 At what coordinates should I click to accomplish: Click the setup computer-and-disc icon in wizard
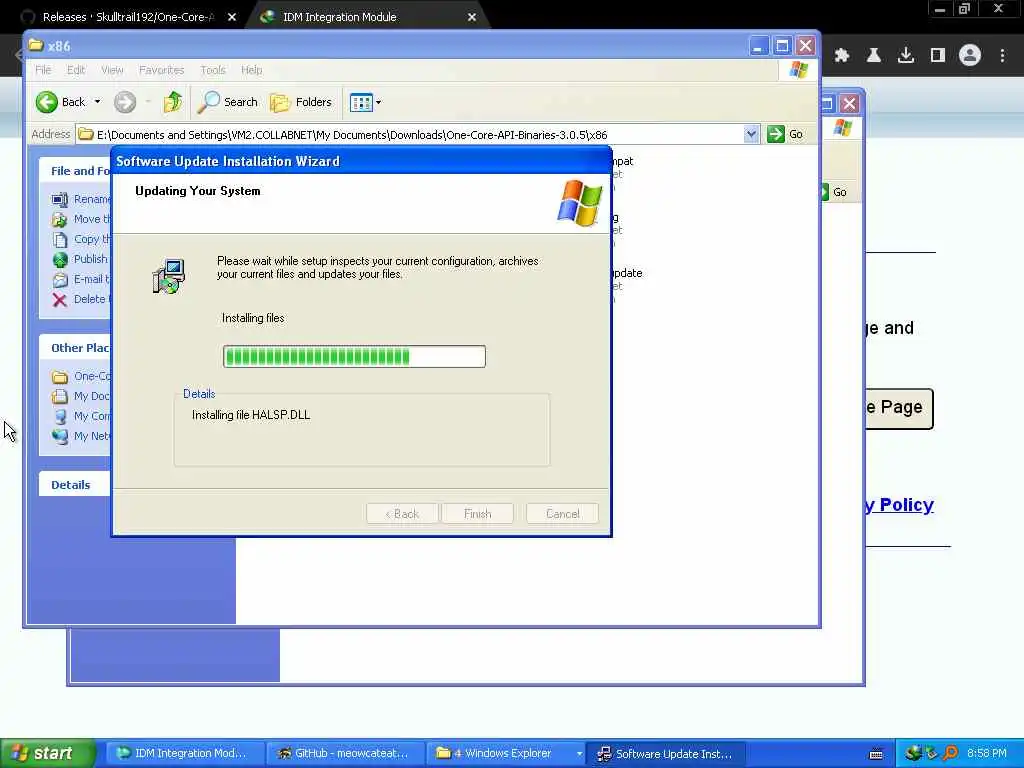[x=168, y=276]
